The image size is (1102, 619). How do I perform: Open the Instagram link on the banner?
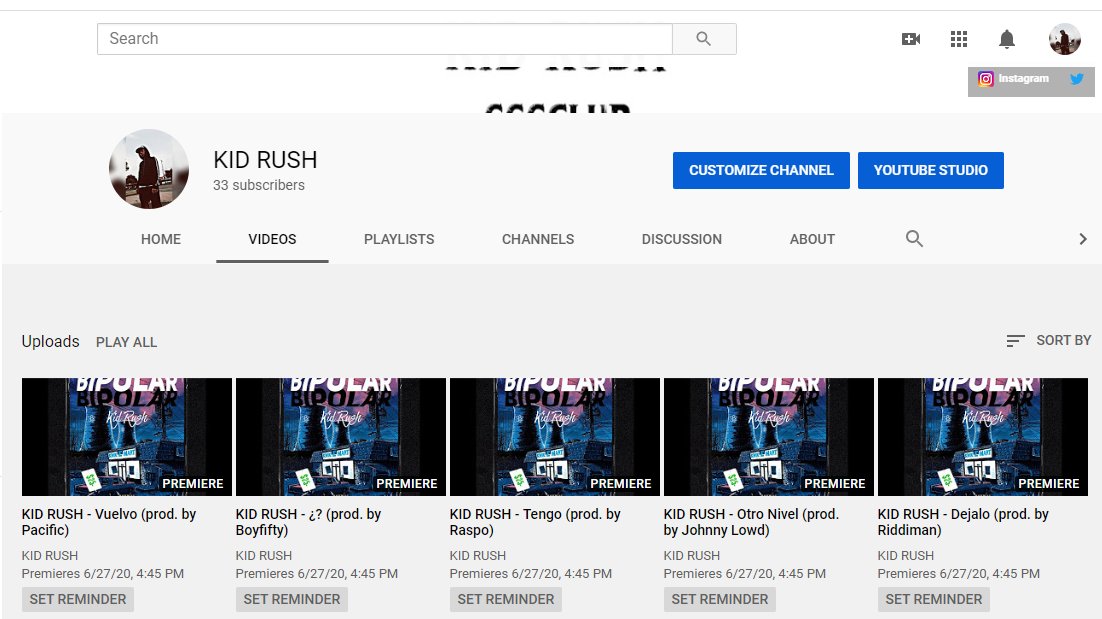(x=1013, y=79)
